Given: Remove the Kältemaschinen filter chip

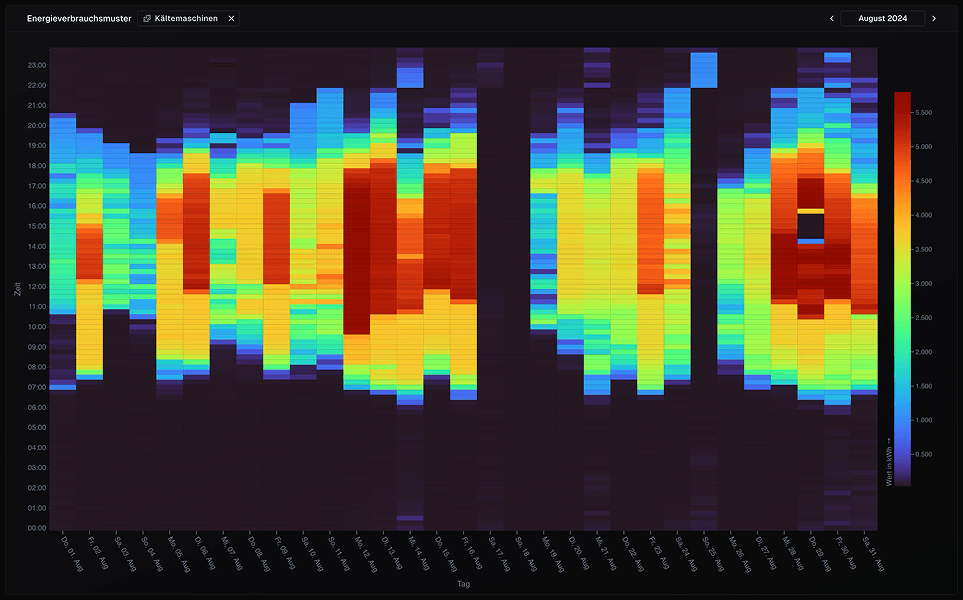Looking at the screenshot, I should click(231, 18).
